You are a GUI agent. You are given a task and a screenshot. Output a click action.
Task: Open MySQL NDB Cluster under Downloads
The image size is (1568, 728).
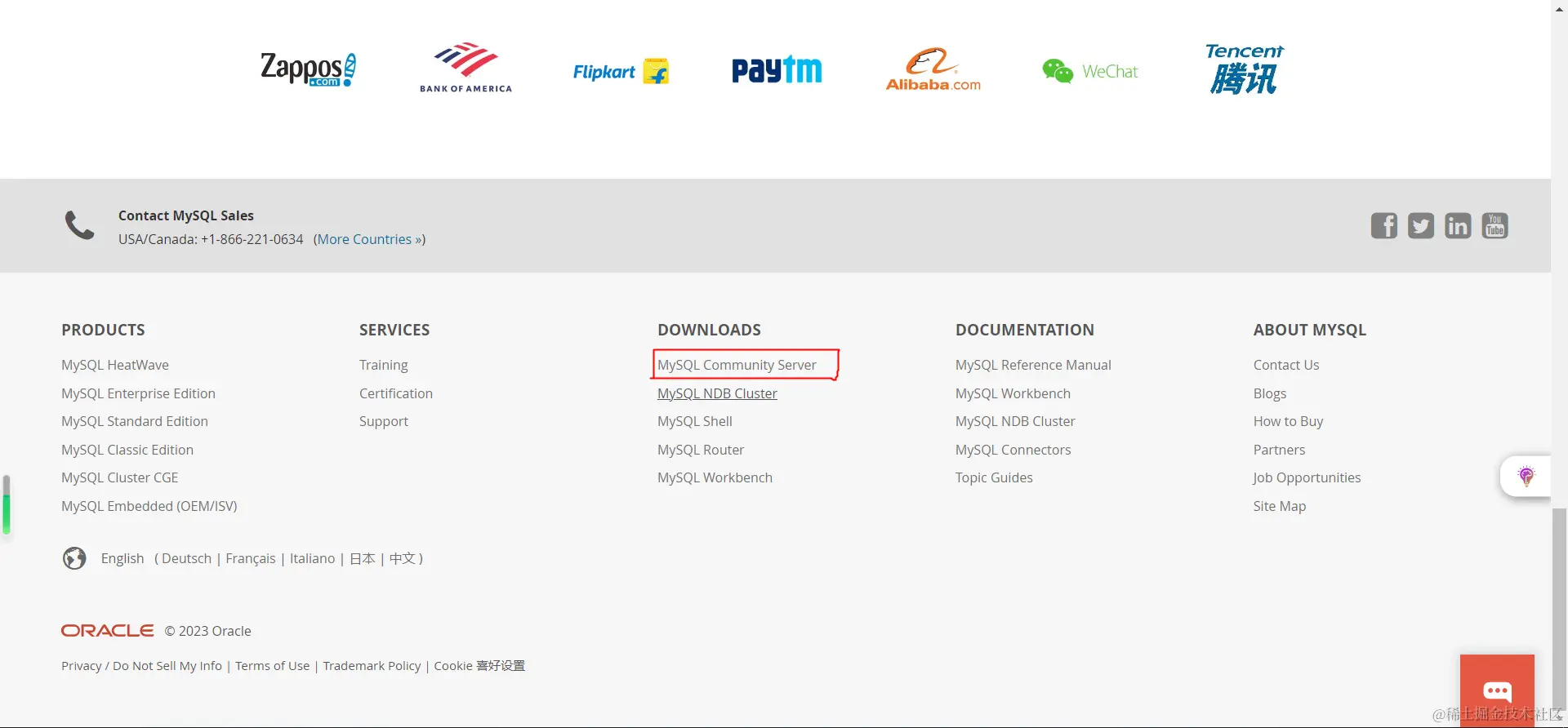coord(717,393)
